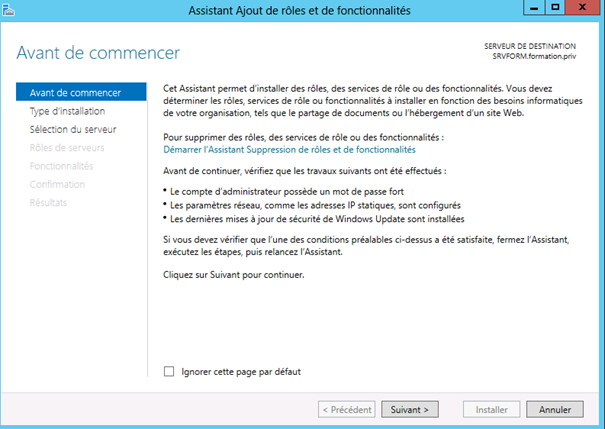Minimize the Assistant Ajout de rôles window
This screenshot has width=605, height=429.
click(534, 8)
